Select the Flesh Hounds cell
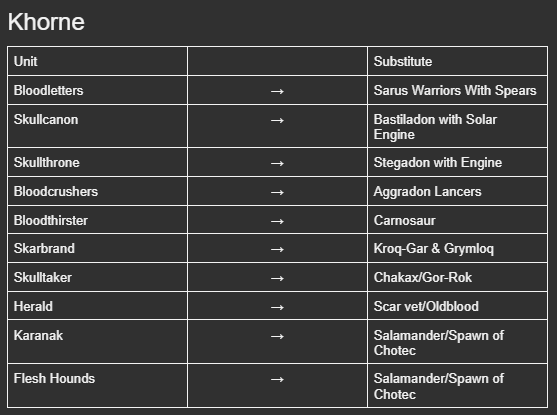The image size is (557, 415). (97, 386)
